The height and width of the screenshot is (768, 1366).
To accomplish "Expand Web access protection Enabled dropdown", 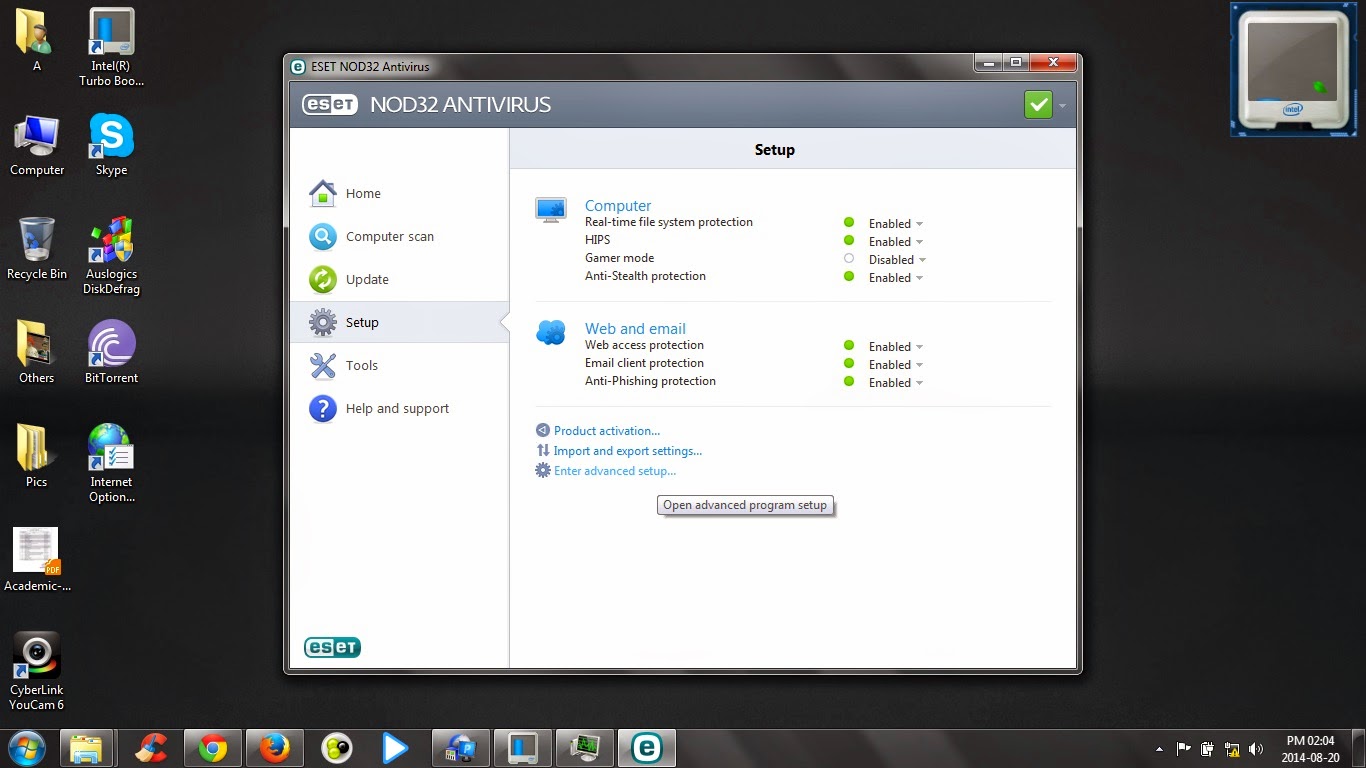I will coord(896,347).
